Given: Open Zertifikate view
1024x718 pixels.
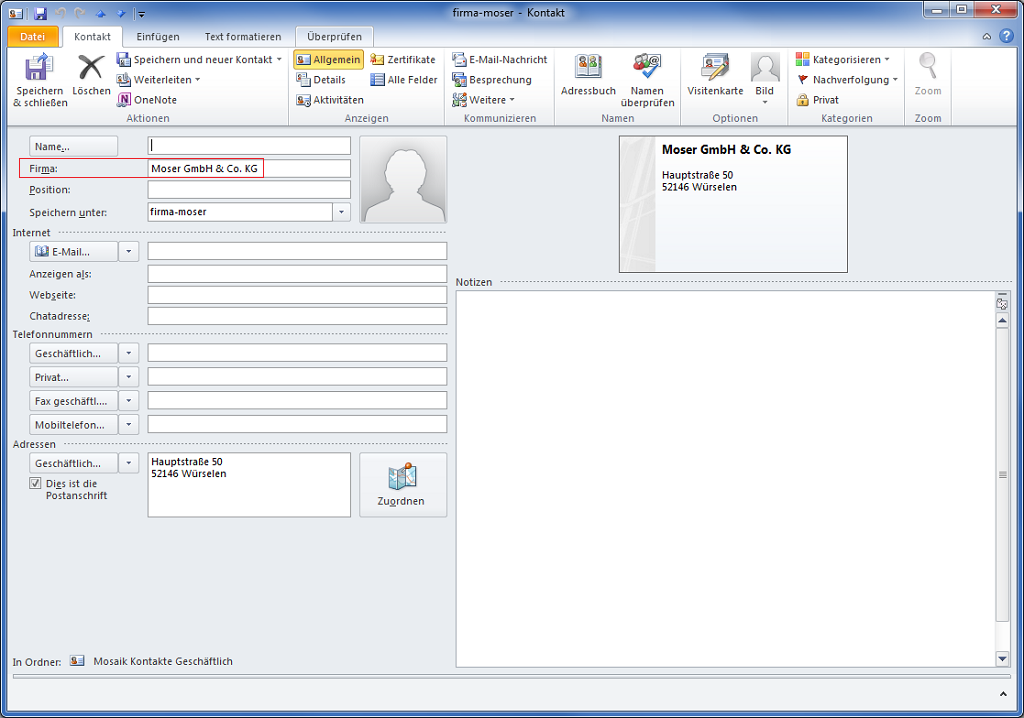Looking at the screenshot, I should click(x=403, y=59).
